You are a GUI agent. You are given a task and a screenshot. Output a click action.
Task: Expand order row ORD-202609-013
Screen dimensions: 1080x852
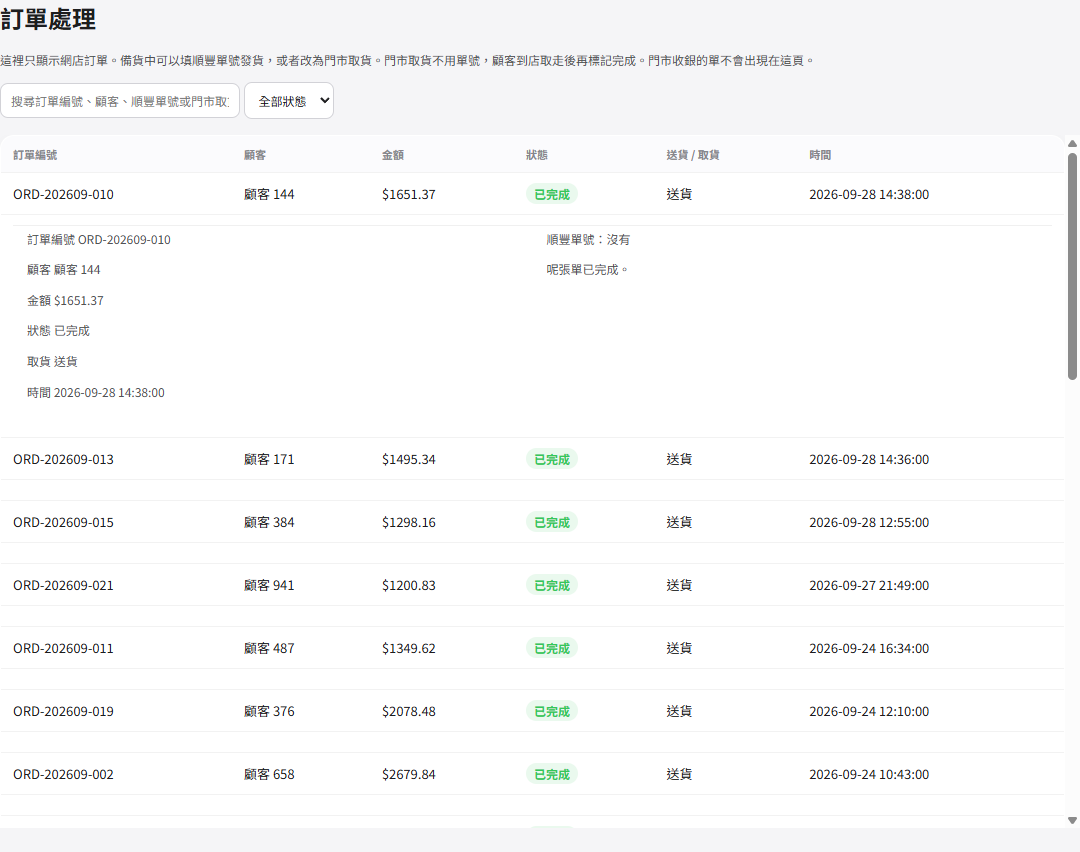[532, 459]
